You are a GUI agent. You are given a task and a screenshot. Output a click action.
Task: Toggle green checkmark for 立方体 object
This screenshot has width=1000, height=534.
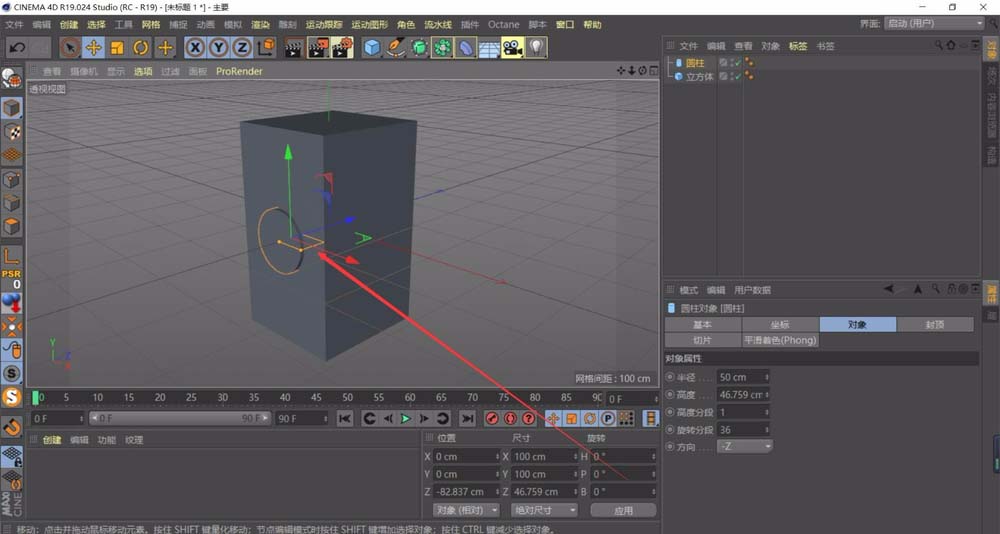tap(739, 76)
